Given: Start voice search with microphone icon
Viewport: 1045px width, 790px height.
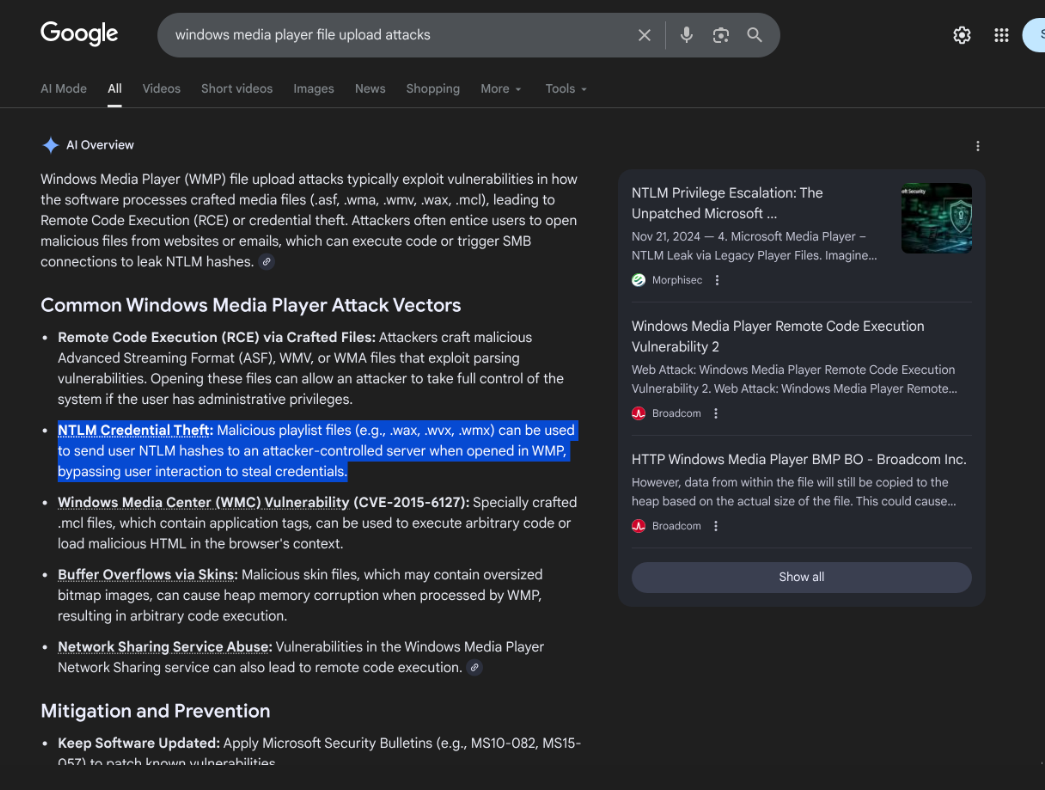Looking at the screenshot, I should coord(686,35).
